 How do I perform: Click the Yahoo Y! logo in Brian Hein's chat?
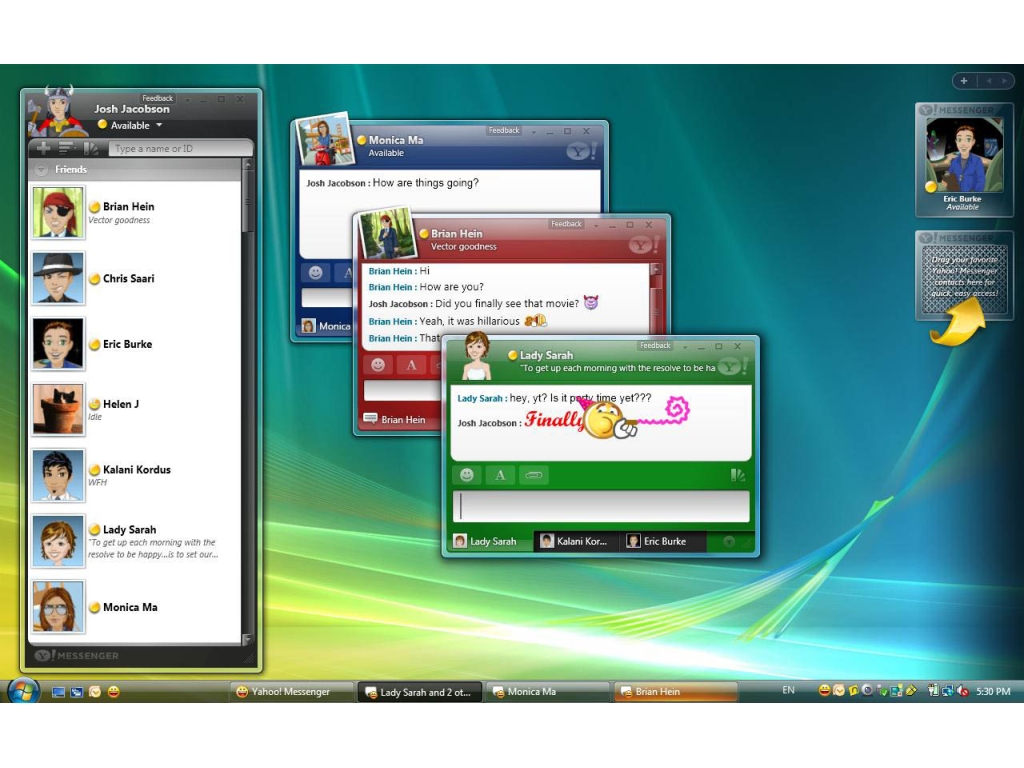tap(643, 246)
